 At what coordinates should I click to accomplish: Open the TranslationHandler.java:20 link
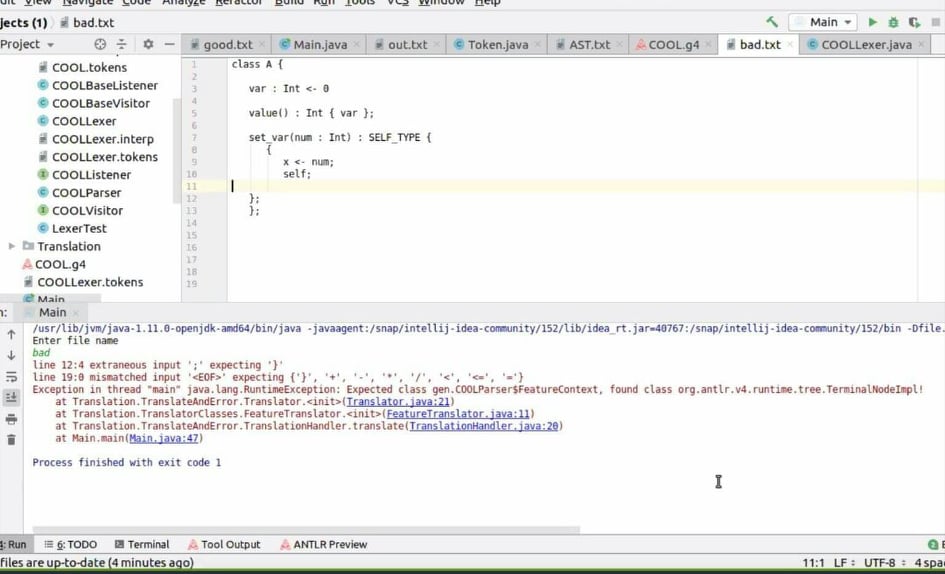(484, 426)
